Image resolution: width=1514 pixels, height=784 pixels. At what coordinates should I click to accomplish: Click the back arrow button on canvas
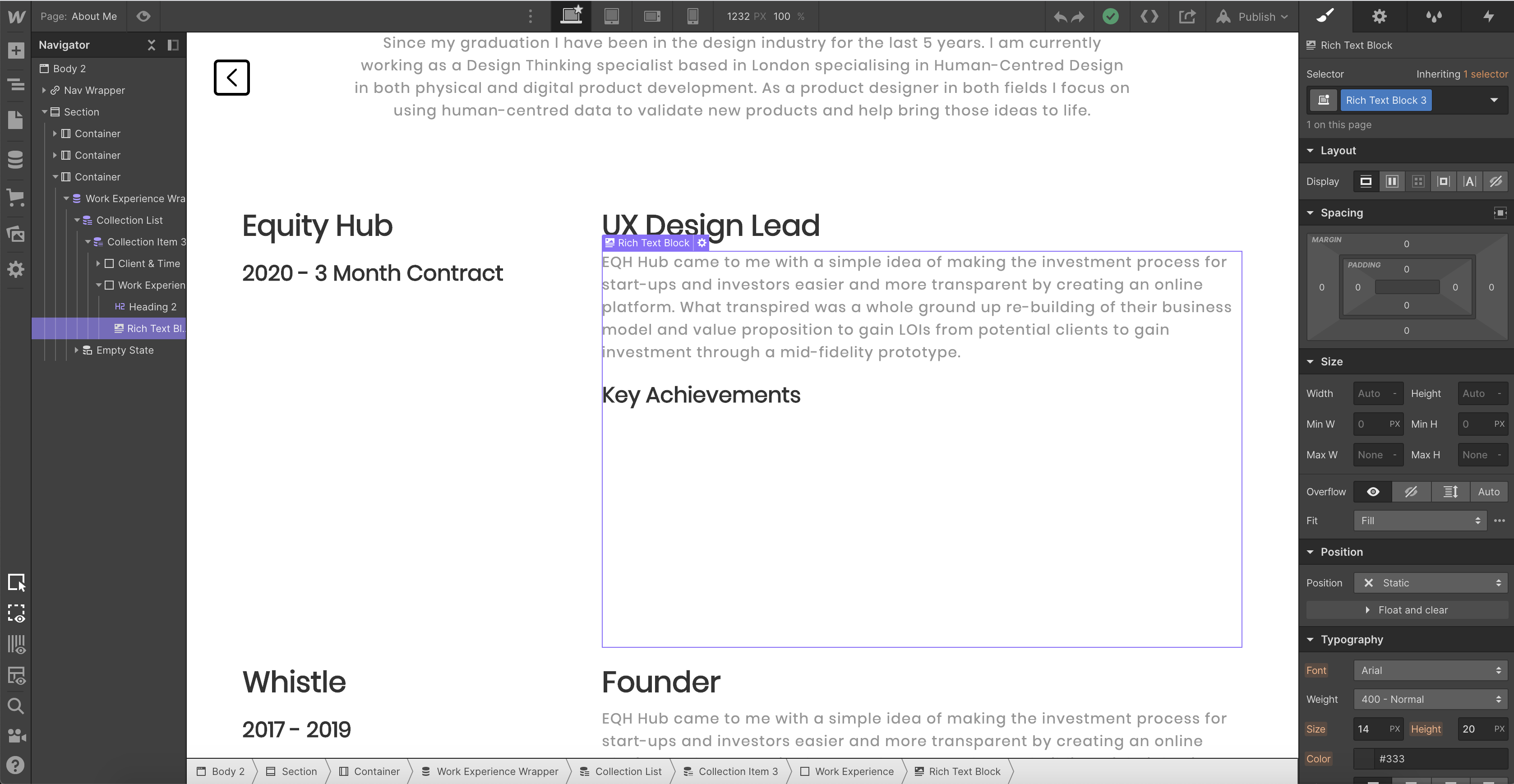[231, 77]
